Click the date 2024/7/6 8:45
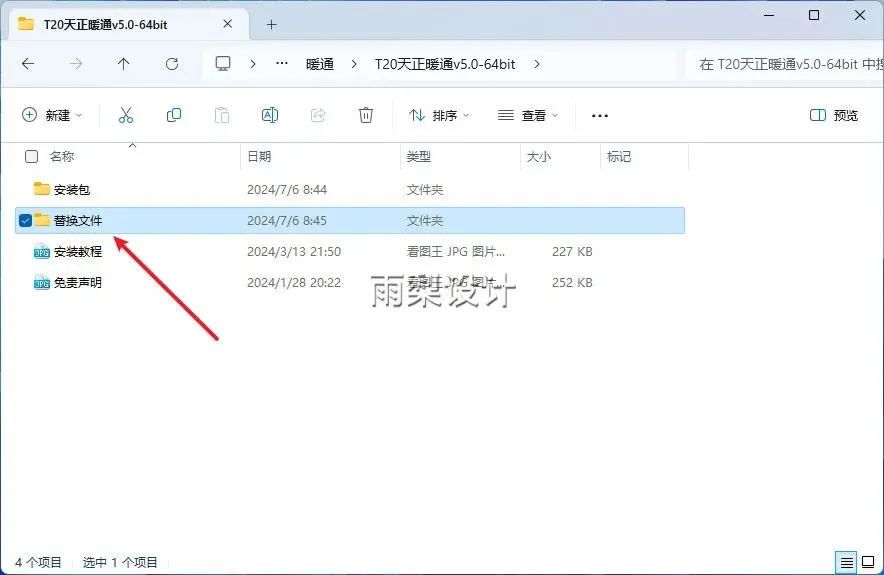The height and width of the screenshot is (575, 884). click(287, 220)
